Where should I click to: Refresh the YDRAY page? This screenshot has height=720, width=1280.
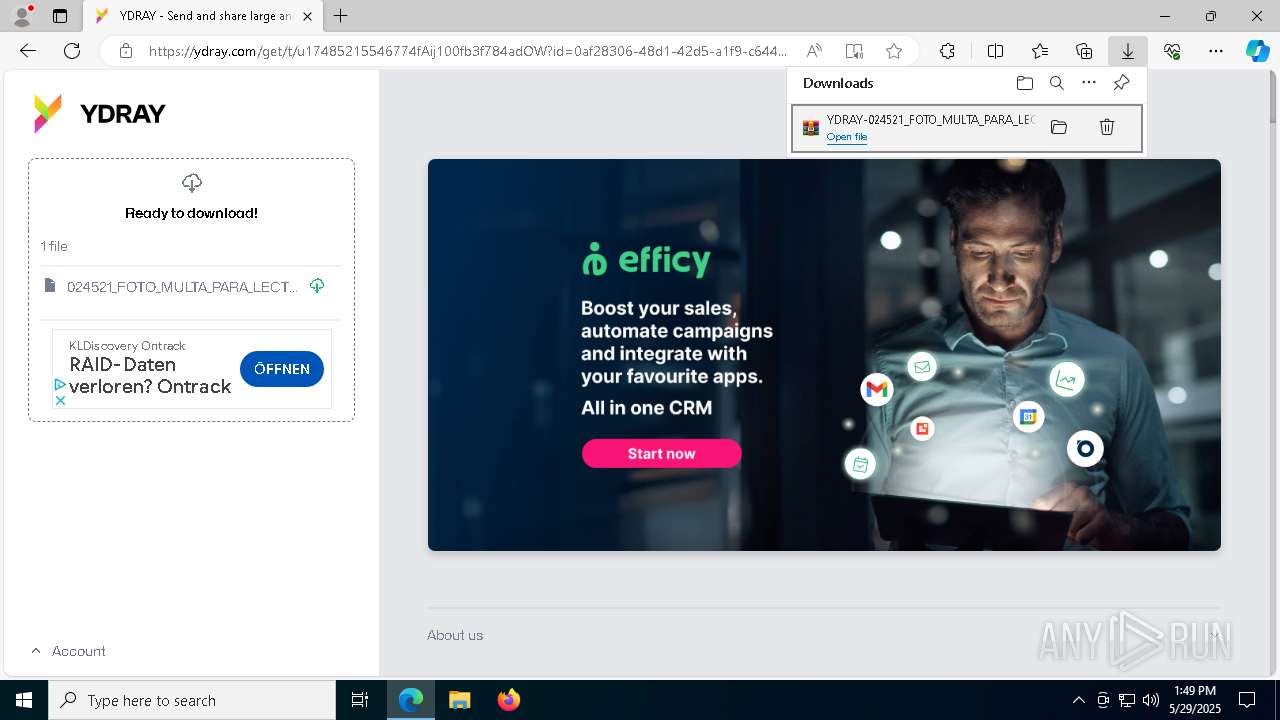(x=72, y=51)
